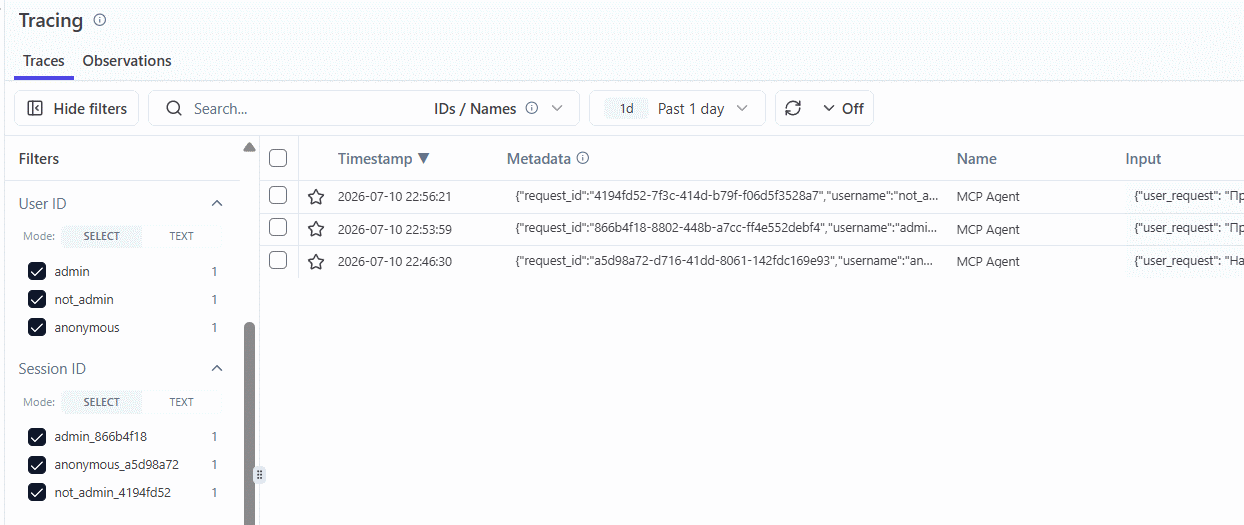The height and width of the screenshot is (525, 1244).
Task: Star the 22:56:21 trace row
Action: click(x=316, y=196)
